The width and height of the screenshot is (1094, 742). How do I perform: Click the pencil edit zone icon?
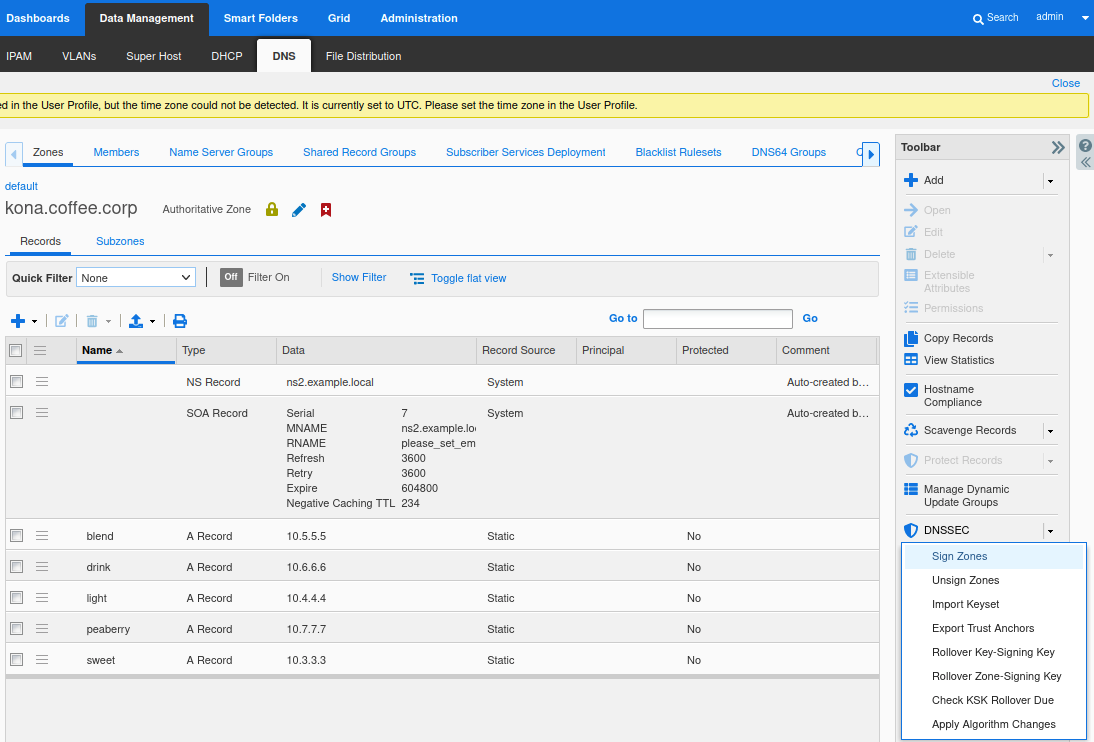[298, 210]
